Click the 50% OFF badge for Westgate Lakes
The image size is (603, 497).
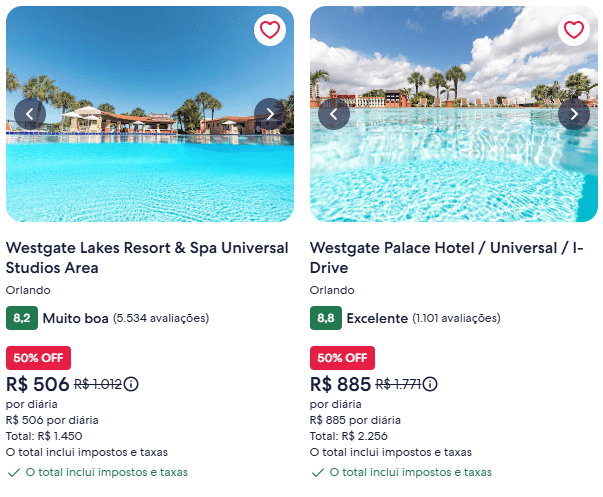click(38, 357)
